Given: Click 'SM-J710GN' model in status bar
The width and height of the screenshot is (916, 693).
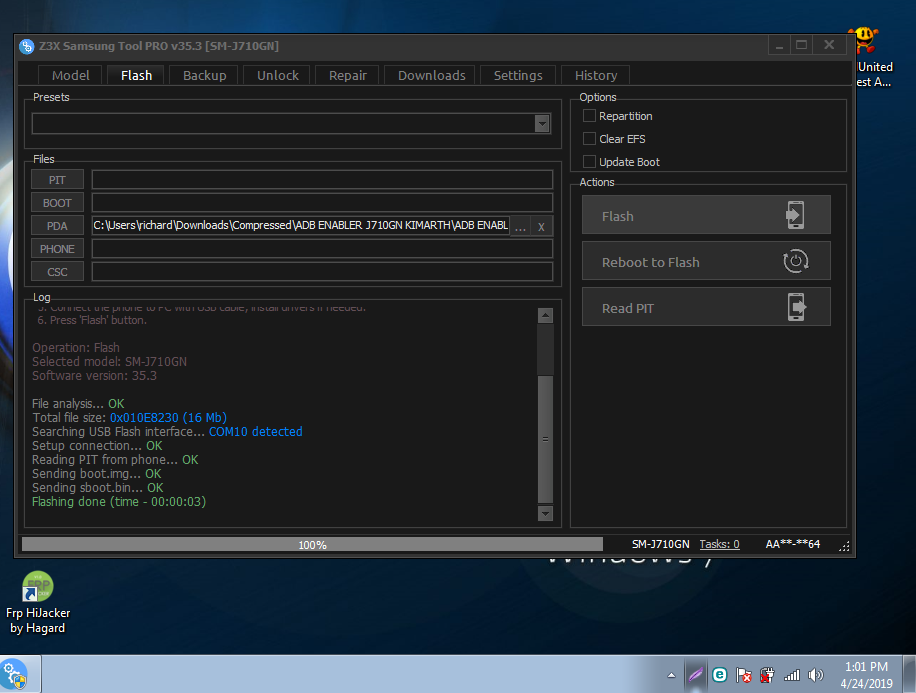Looking at the screenshot, I should coord(660,544).
